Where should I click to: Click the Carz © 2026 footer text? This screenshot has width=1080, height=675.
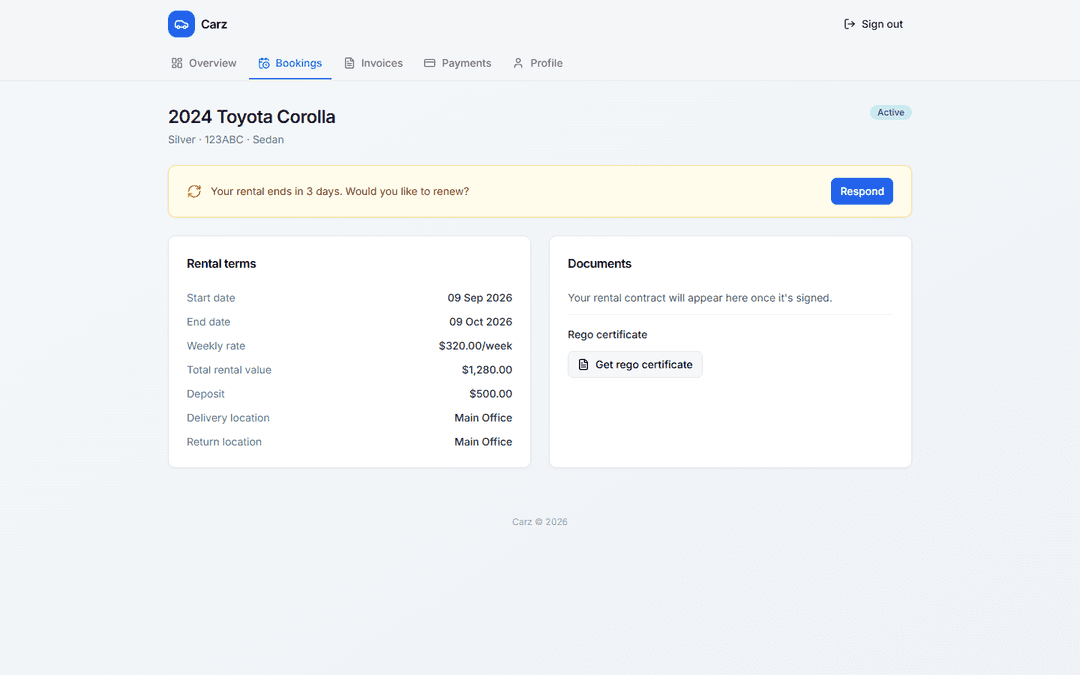click(x=540, y=522)
